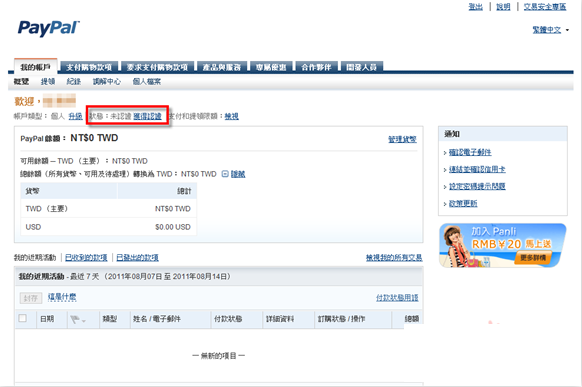
Task: Click the Panli RMB¥20 promo banner image
Action: pyautogui.click(x=503, y=245)
